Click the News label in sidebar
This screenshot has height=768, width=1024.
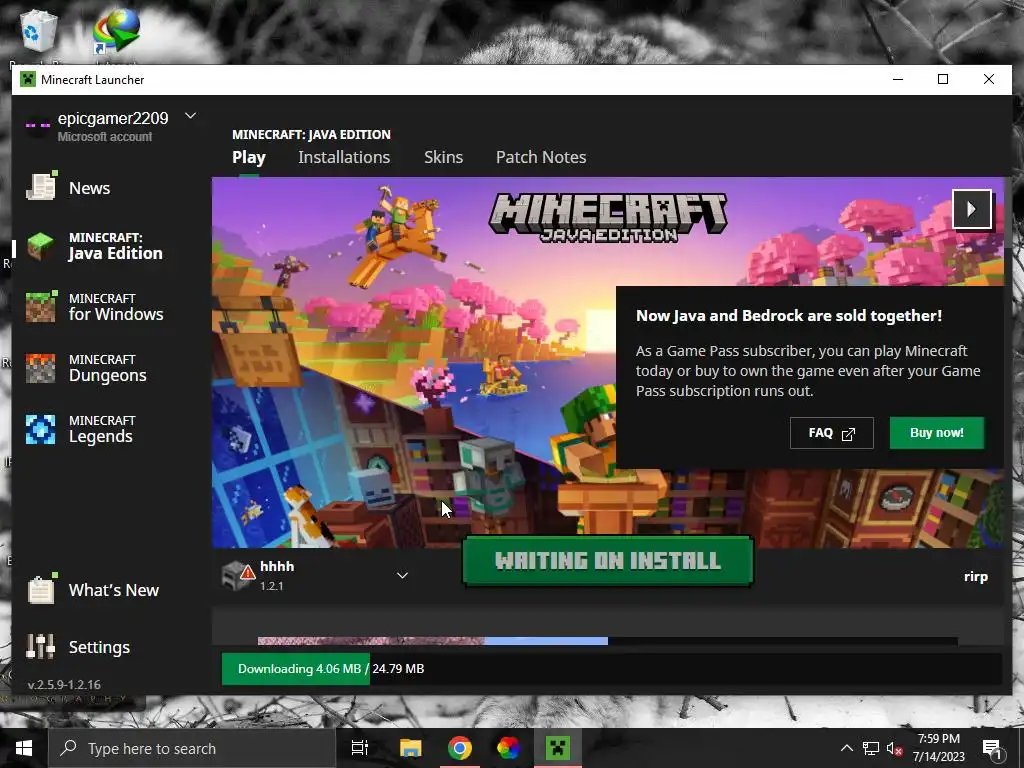[89, 188]
